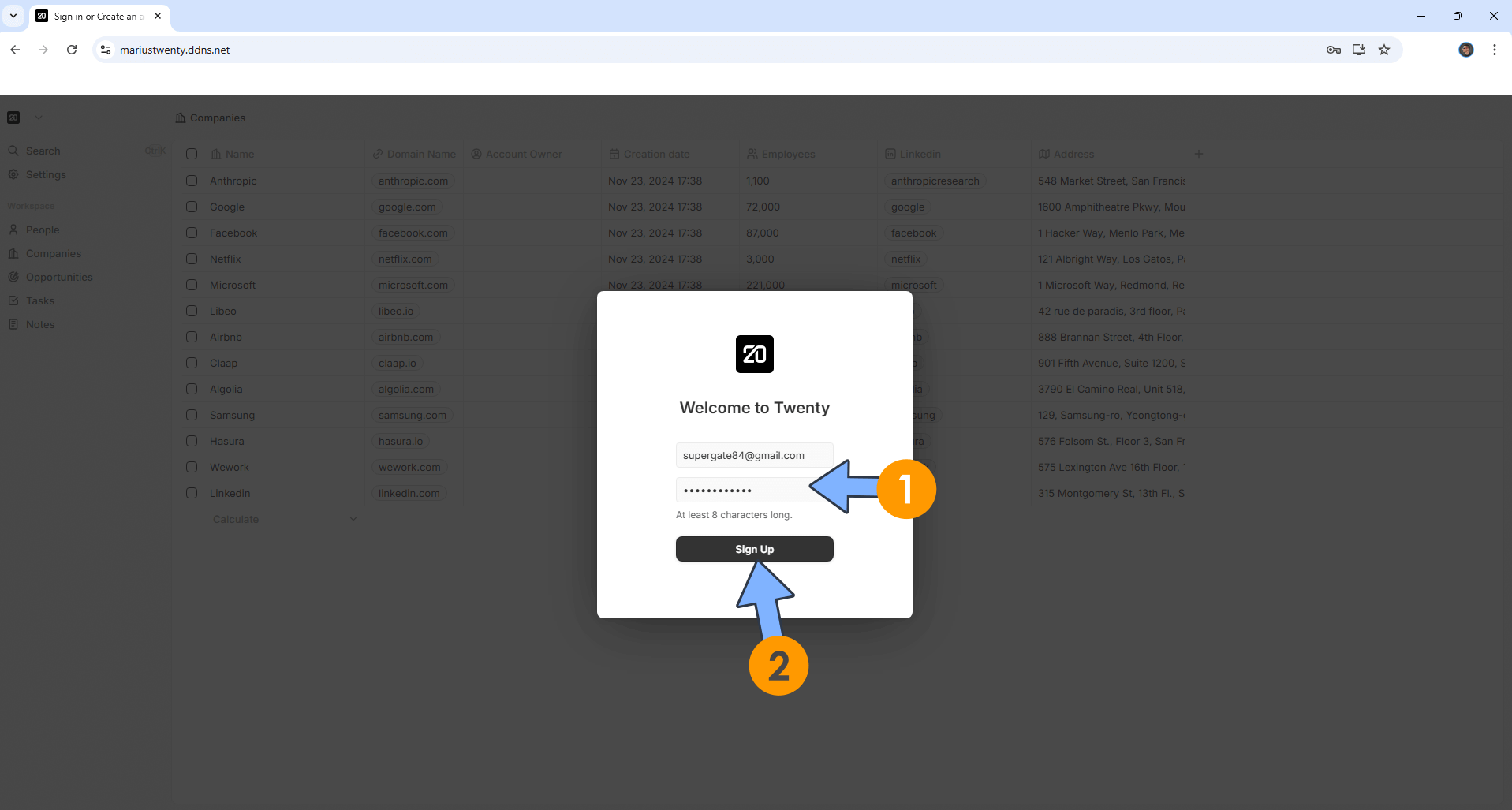Image resolution: width=1512 pixels, height=810 pixels.
Task: Click the address bar URL
Action: [x=175, y=50]
